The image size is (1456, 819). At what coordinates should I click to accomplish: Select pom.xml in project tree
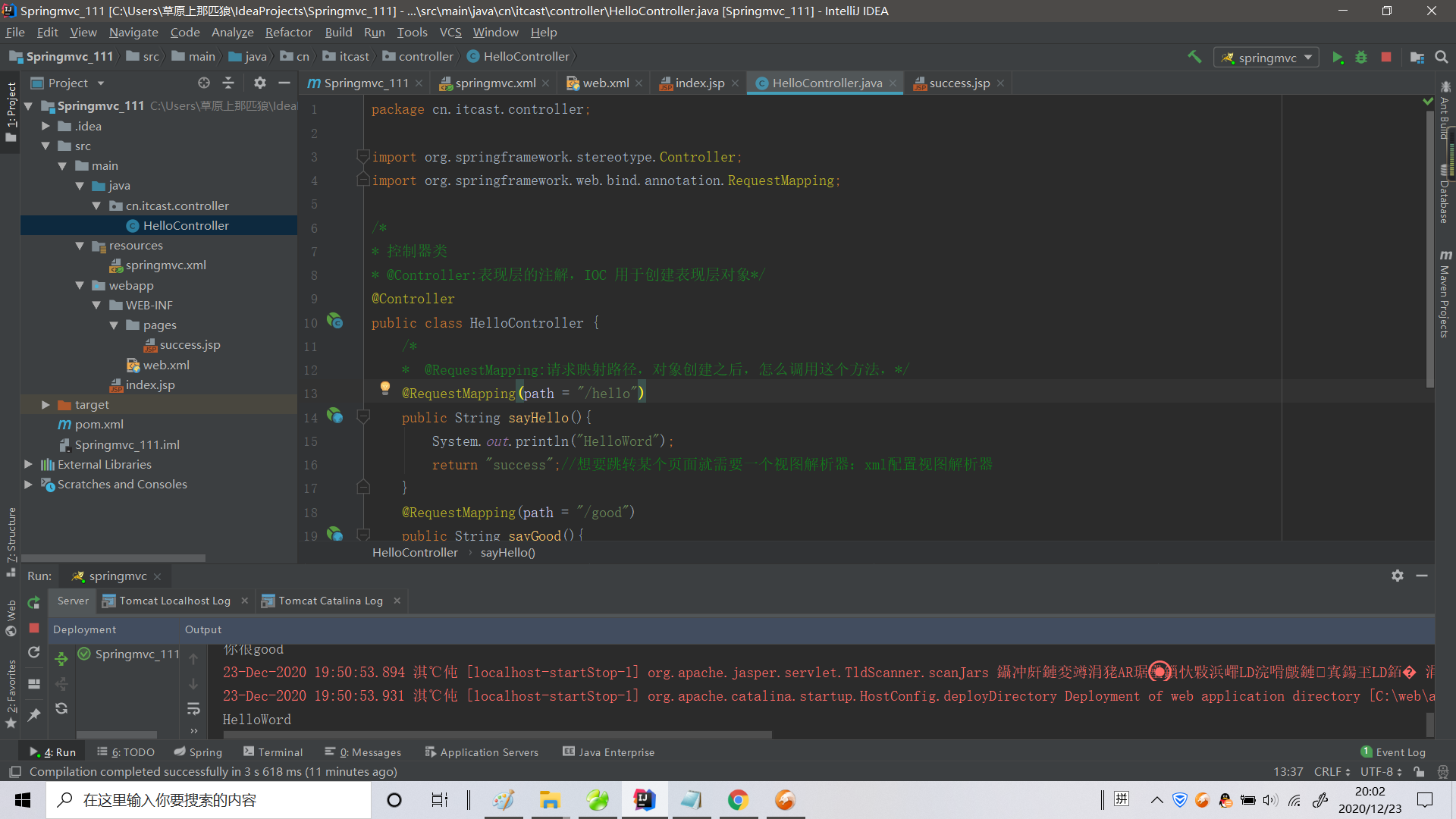99,425
